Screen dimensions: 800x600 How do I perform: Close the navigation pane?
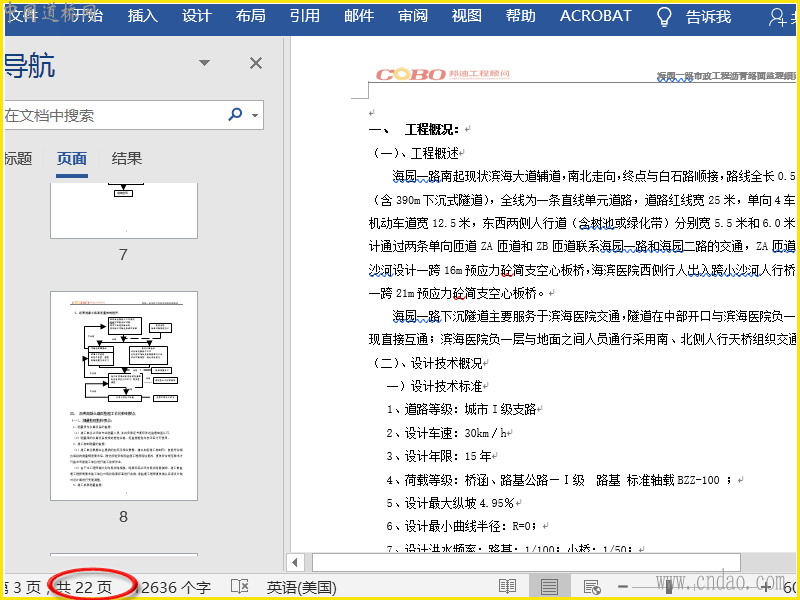(x=256, y=63)
